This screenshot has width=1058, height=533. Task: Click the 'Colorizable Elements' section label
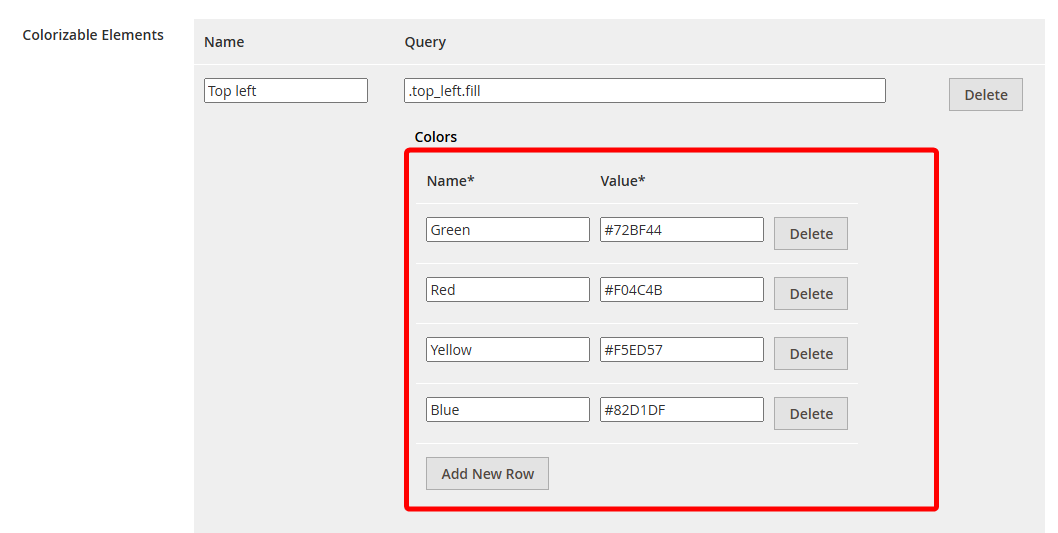(93, 35)
